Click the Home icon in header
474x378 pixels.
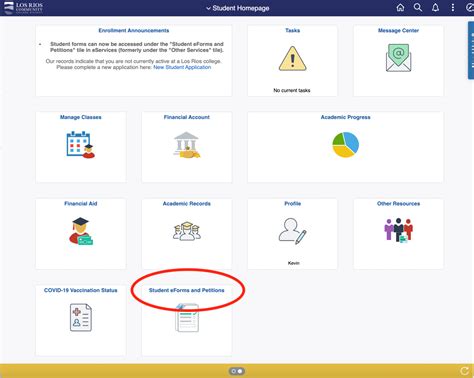click(x=400, y=8)
